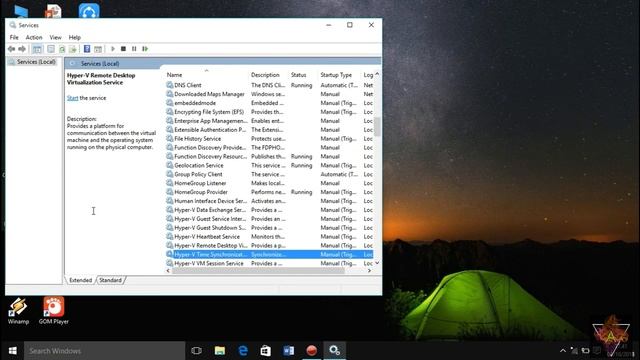640x360 pixels.
Task: Select Hyper-V Guest Shutdown Service row
Action: [269, 228]
